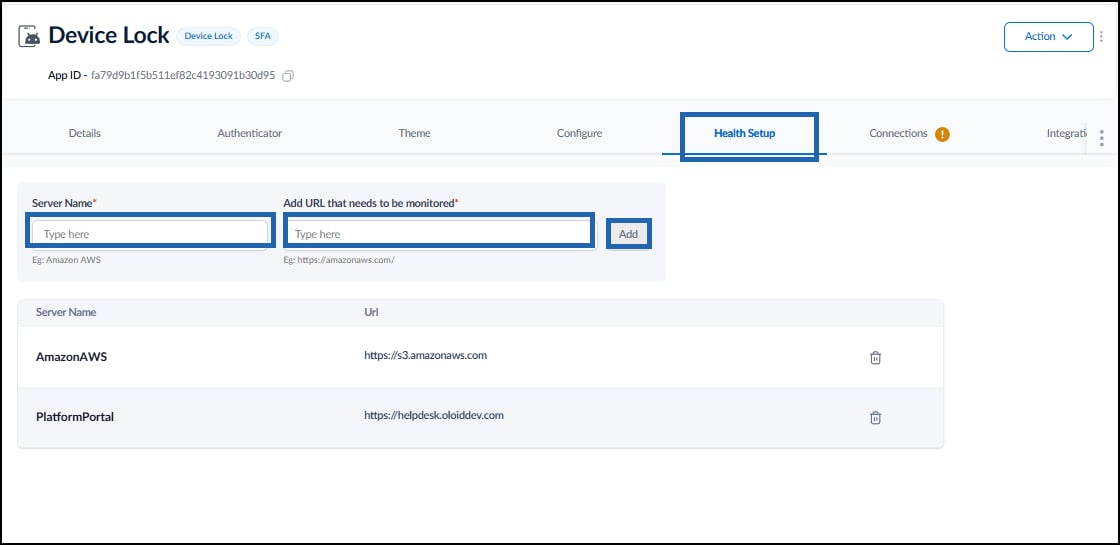This screenshot has height=545, width=1120.
Task: Select the PlatformPortal server name
Action: click(75, 417)
